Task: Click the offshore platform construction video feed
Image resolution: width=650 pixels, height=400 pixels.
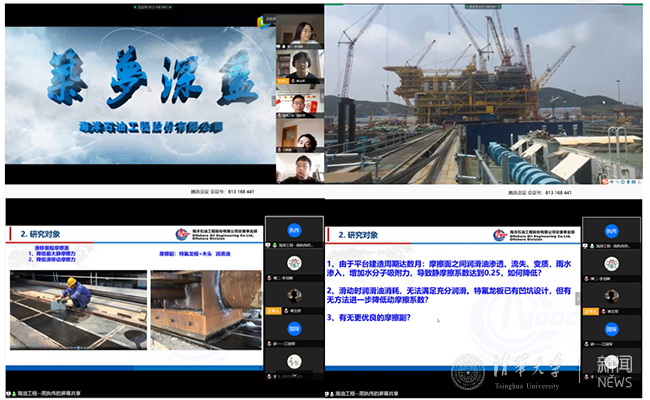Action: pos(484,97)
